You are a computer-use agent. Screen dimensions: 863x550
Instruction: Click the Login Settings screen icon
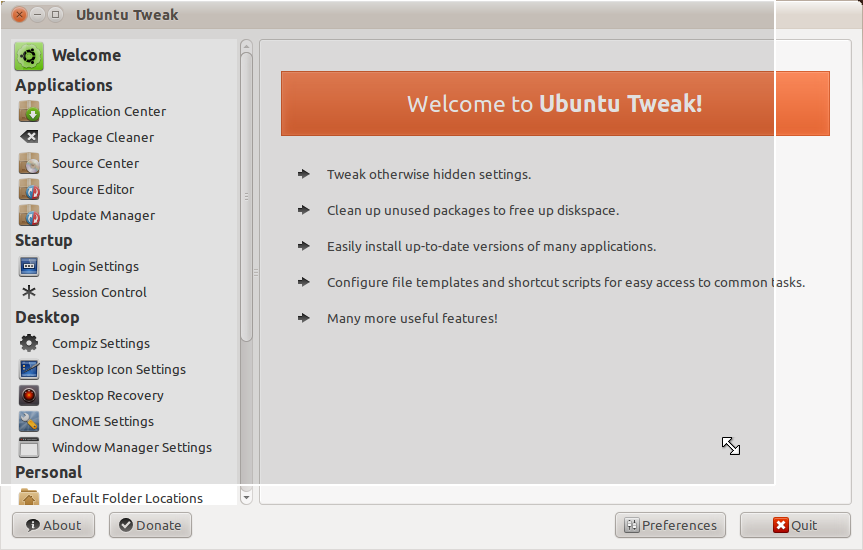[x=29, y=266]
